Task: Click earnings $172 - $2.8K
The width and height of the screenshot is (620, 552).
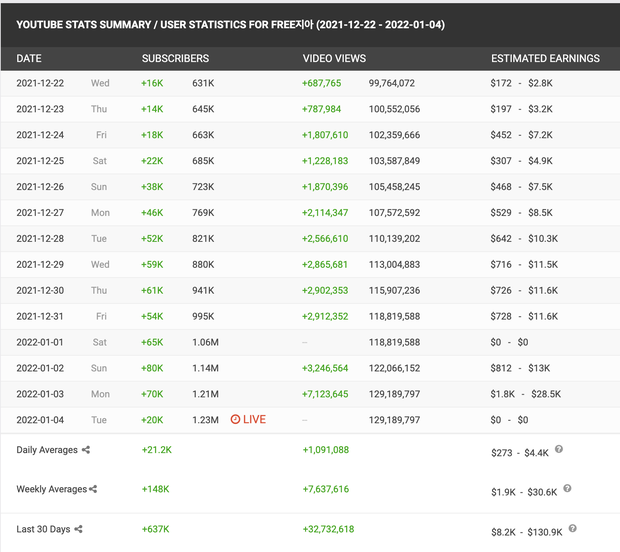Action: point(522,83)
